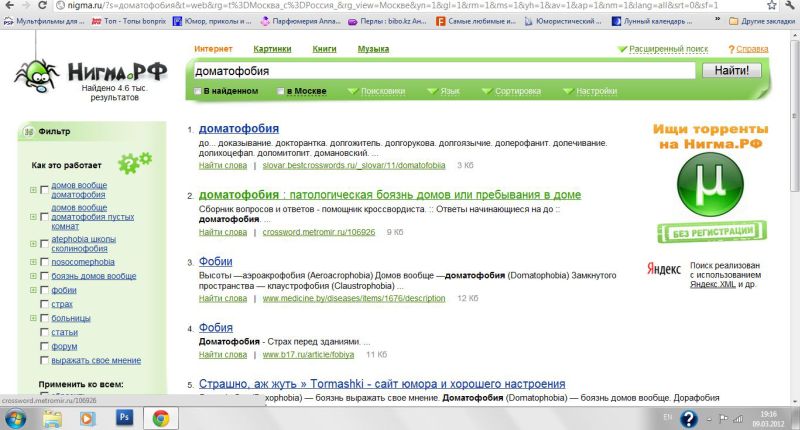800x430 pixels.
Task: Open the 'Сортировка' dropdown
Action: 512,91
